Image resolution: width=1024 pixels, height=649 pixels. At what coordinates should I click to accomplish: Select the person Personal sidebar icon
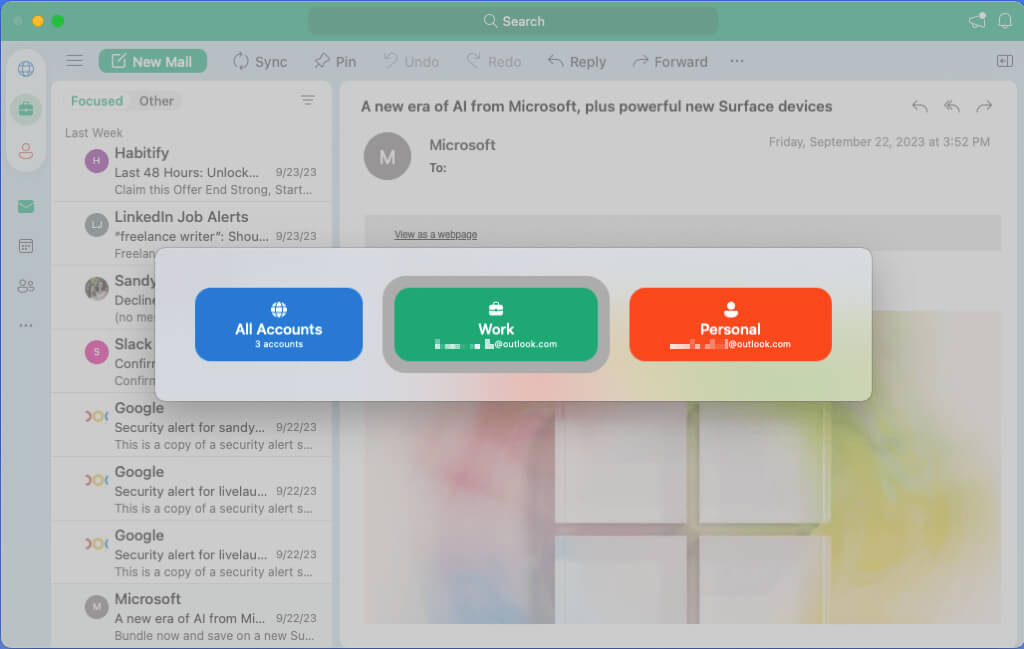(26, 151)
